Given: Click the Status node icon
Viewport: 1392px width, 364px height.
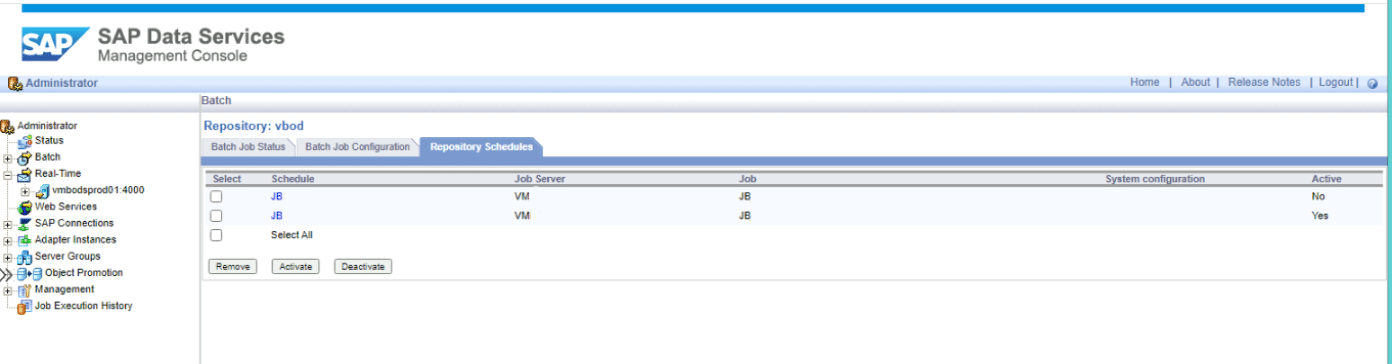Looking at the screenshot, I should 25,141.
